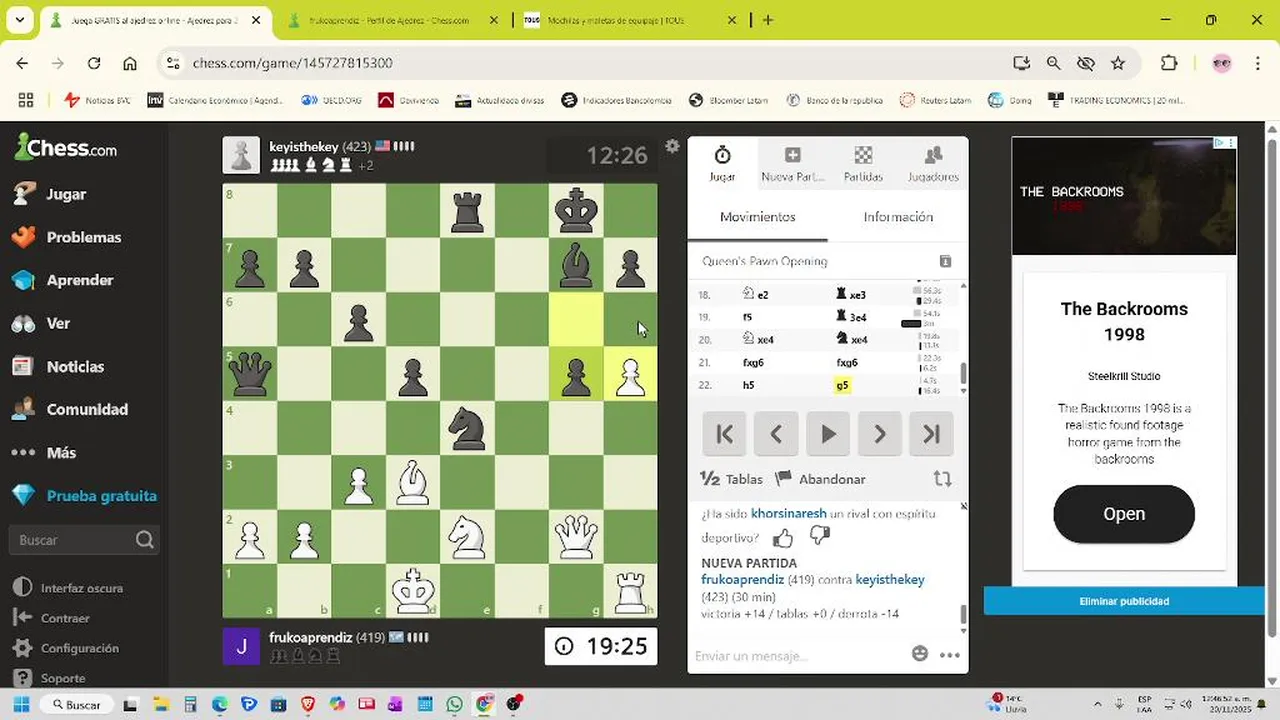Open a new browser tab
The height and width of the screenshot is (720, 1280).
point(768,20)
